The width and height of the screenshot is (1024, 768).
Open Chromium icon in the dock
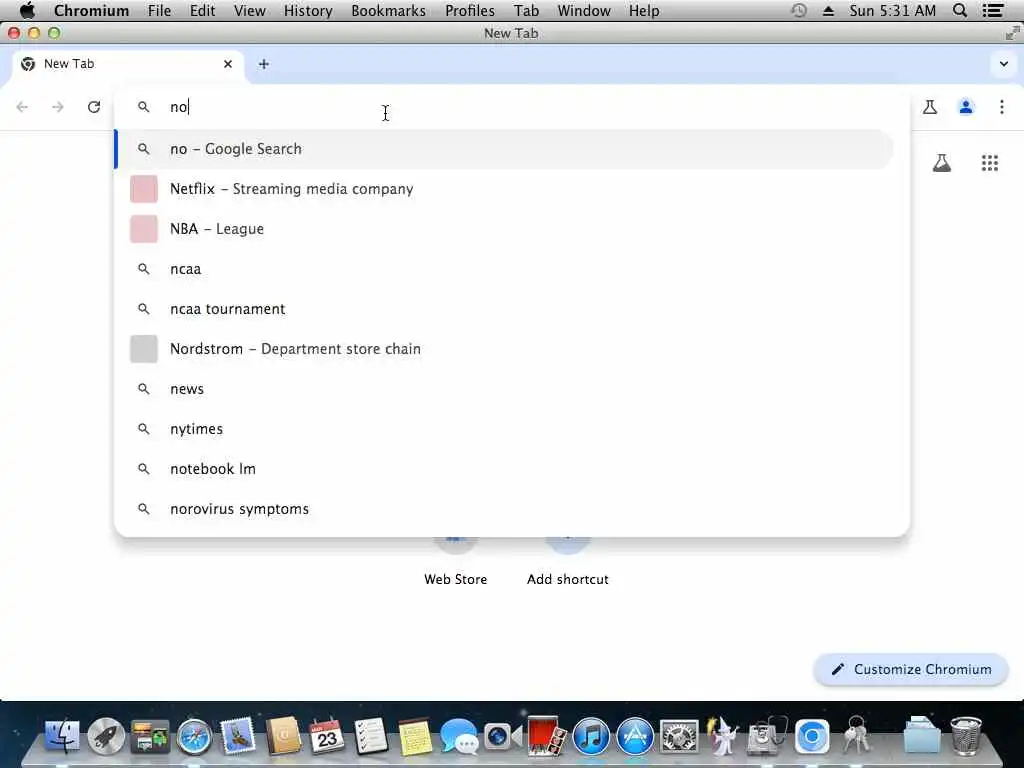tap(812, 737)
